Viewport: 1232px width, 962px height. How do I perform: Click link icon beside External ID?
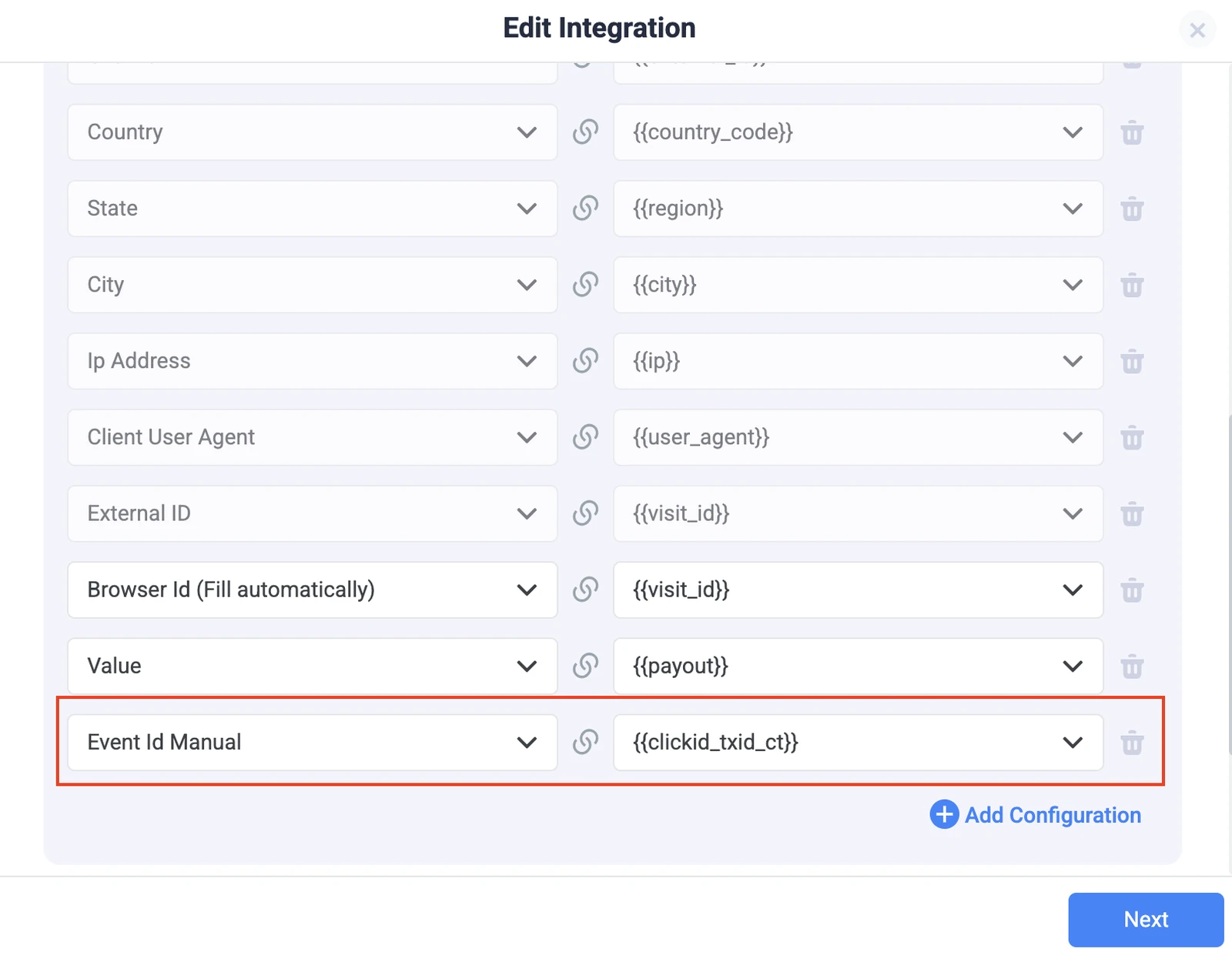(585, 513)
